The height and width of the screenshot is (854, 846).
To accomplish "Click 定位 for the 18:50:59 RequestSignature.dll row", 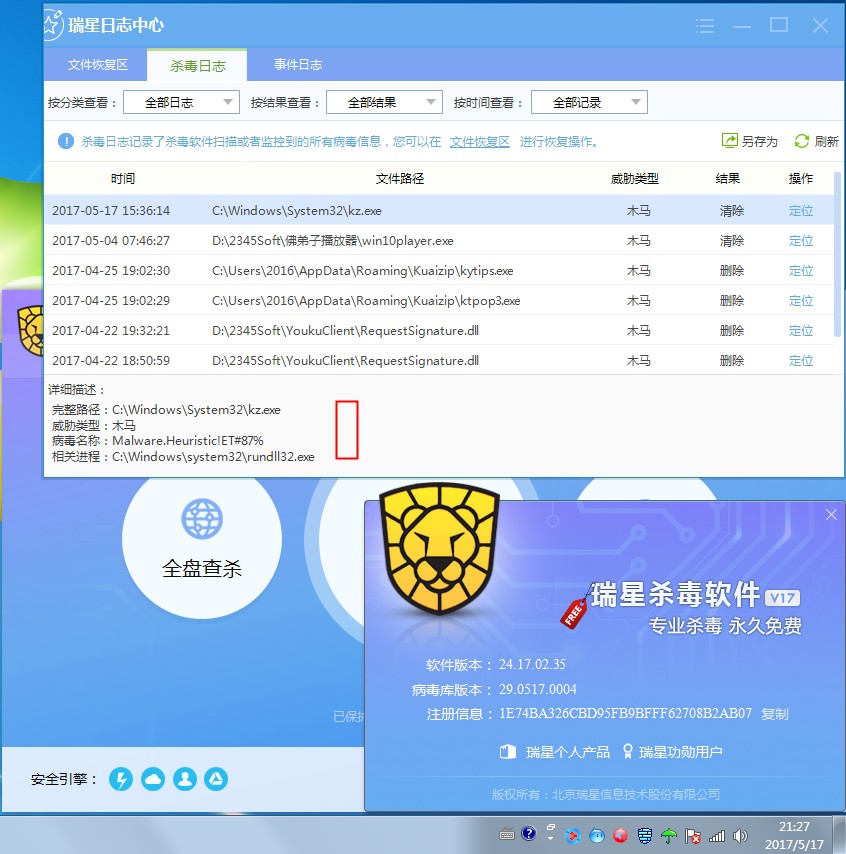I will pyautogui.click(x=801, y=361).
